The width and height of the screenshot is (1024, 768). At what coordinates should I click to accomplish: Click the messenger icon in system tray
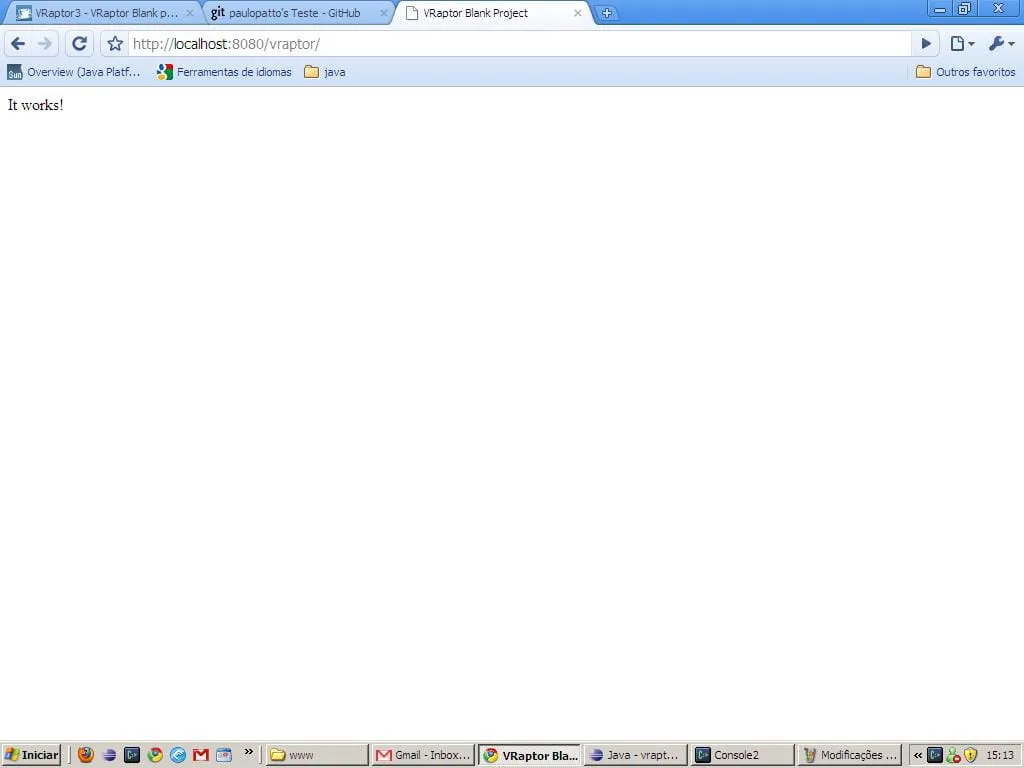(x=953, y=756)
